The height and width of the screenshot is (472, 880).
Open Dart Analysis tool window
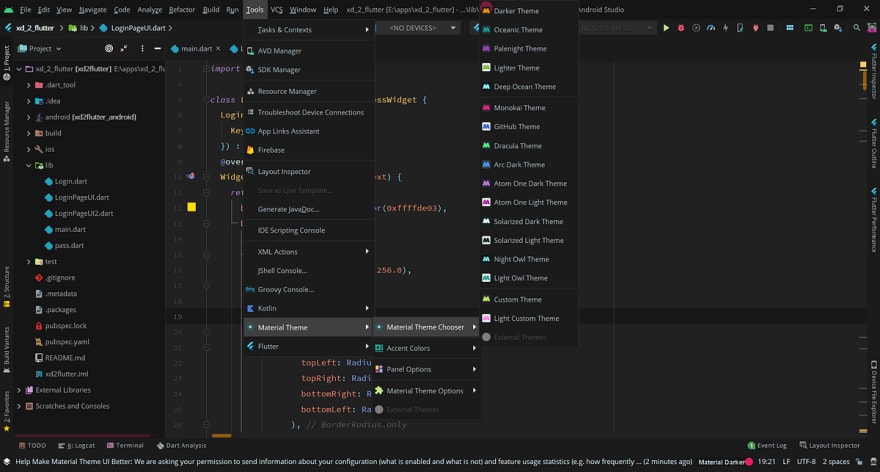[181, 446]
